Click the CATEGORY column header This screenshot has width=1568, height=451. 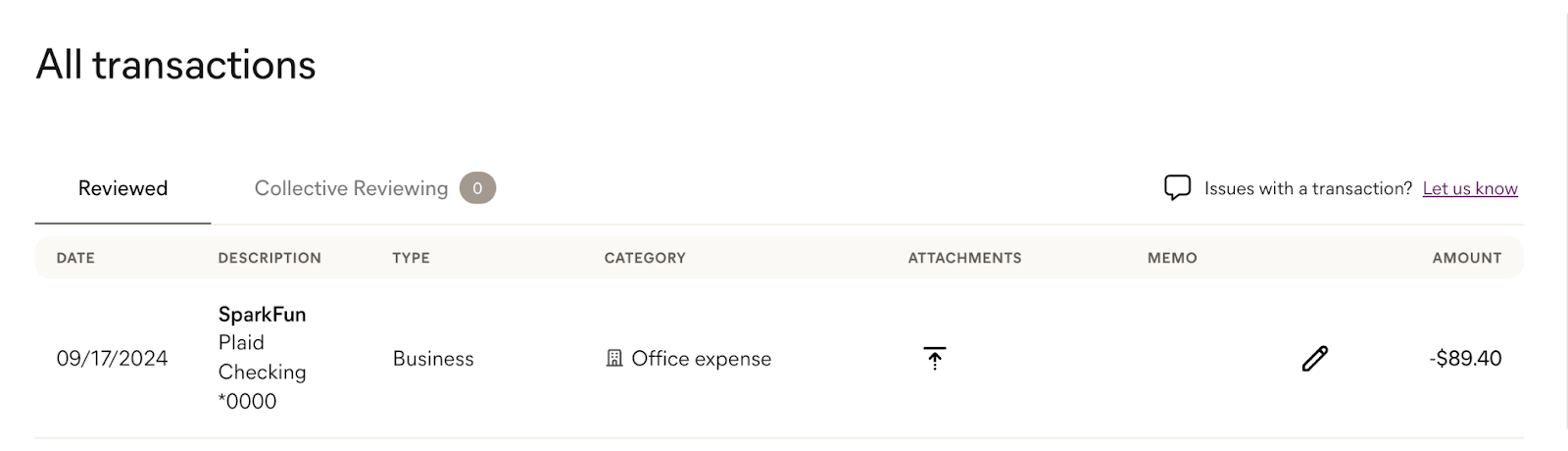[x=645, y=258]
